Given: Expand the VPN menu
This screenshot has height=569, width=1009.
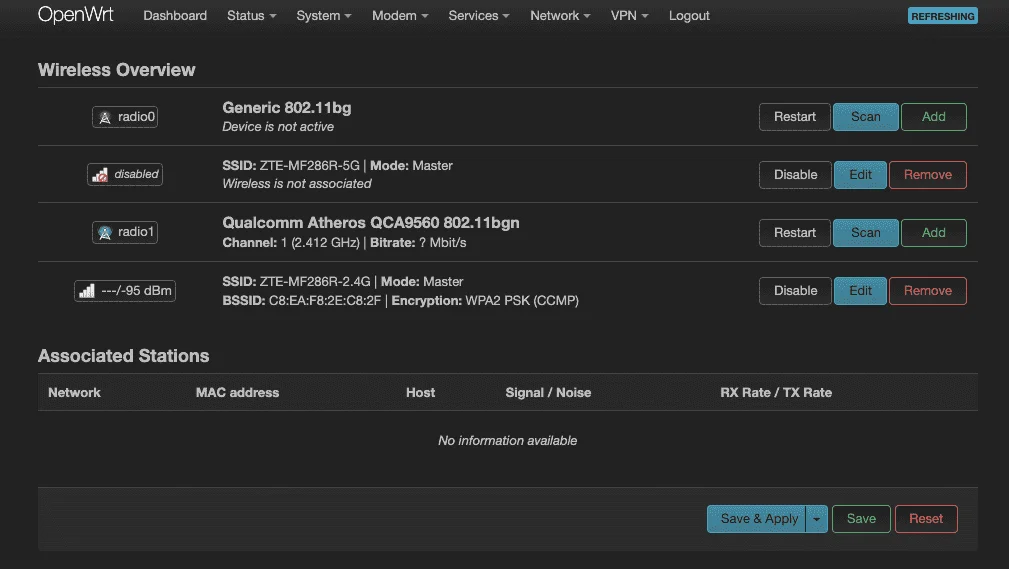Looking at the screenshot, I should point(629,15).
